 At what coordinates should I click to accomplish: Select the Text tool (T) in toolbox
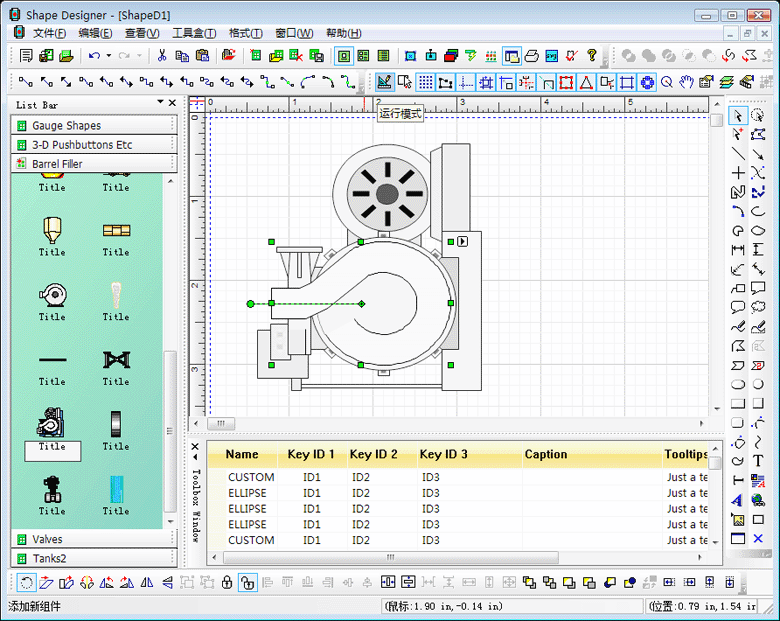[758, 461]
